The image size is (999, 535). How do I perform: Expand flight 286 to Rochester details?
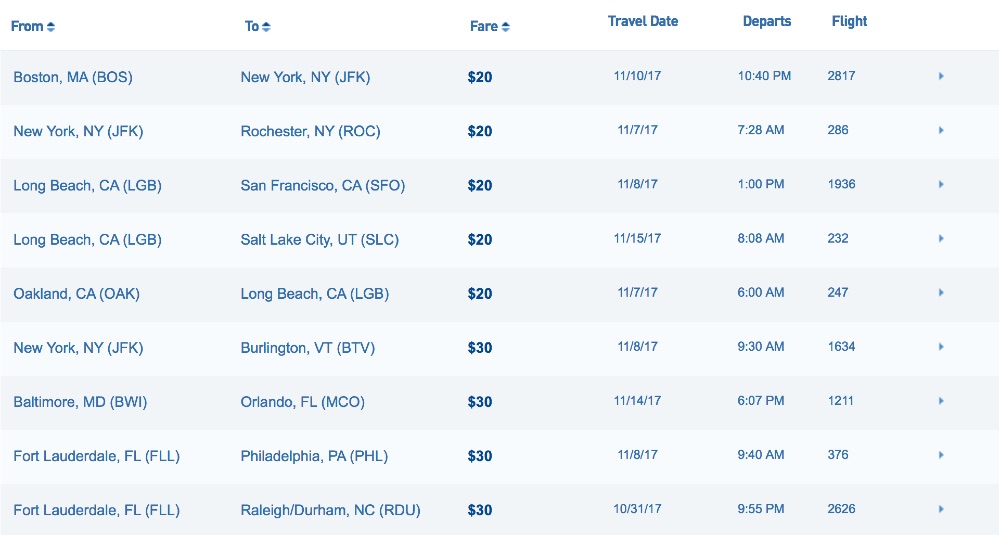pos(941,131)
